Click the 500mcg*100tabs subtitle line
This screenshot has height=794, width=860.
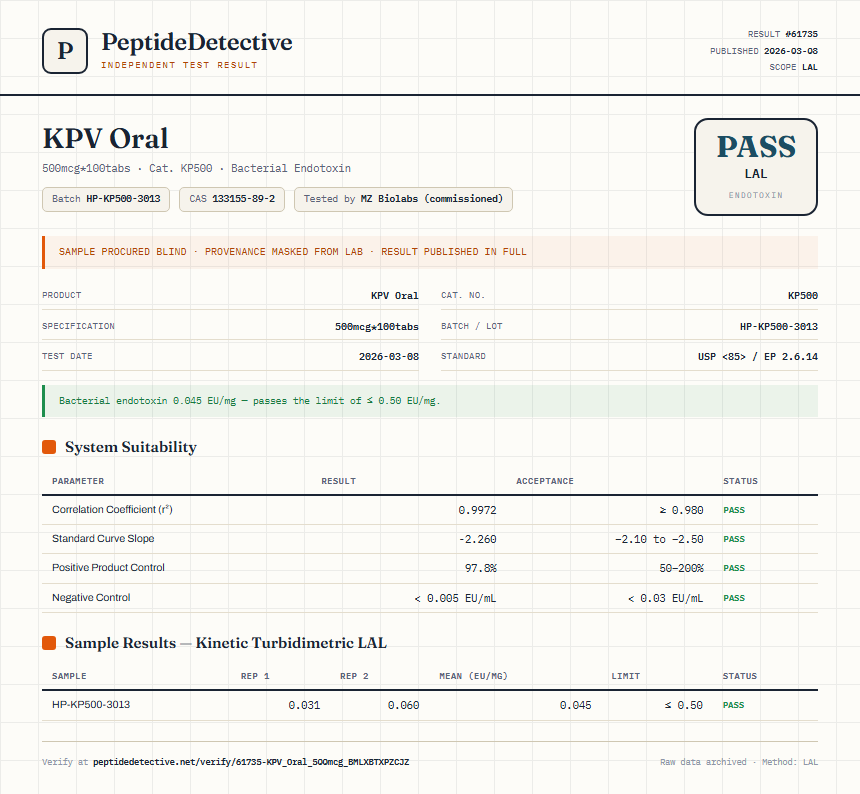196,168
